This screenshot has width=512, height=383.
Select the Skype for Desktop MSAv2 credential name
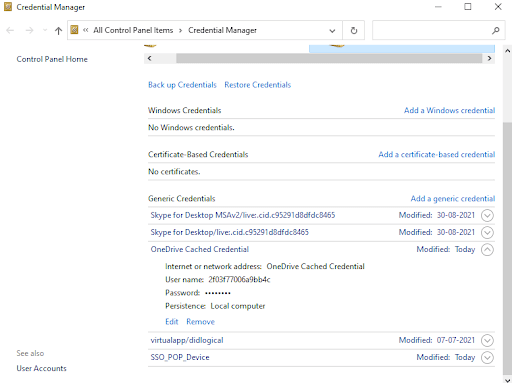coord(243,215)
